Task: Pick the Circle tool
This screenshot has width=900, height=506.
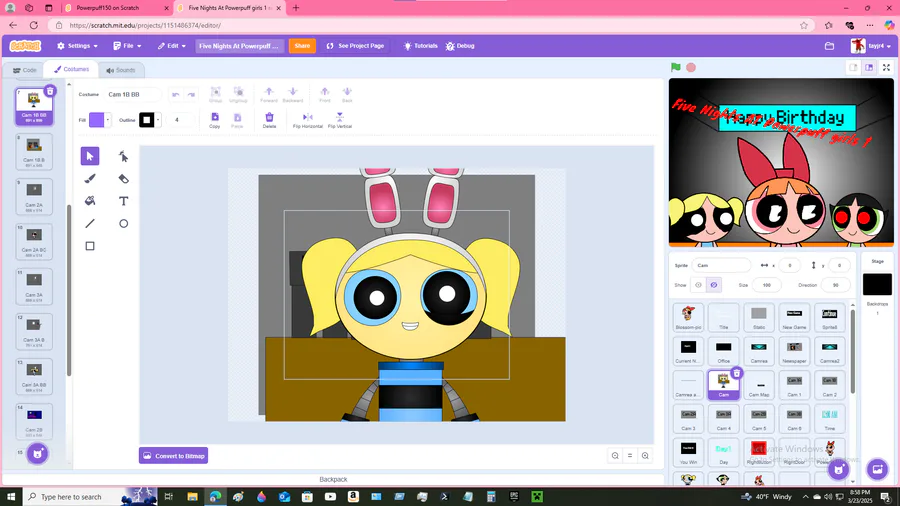Action: pyautogui.click(x=123, y=223)
